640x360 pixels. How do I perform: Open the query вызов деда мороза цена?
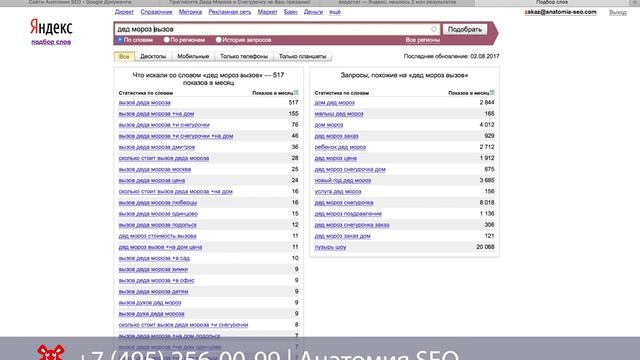click(x=152, y=180)
